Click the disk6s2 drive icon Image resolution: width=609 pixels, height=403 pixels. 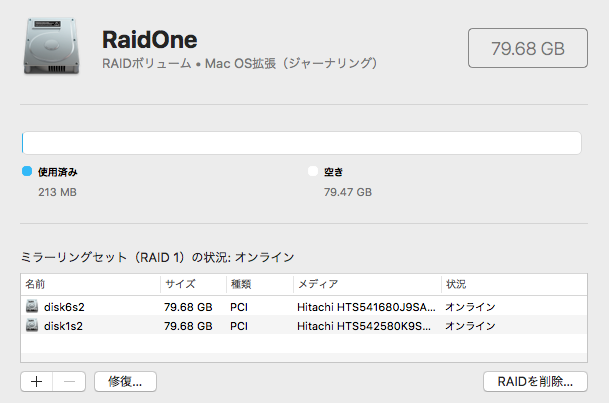coord(32,306)
